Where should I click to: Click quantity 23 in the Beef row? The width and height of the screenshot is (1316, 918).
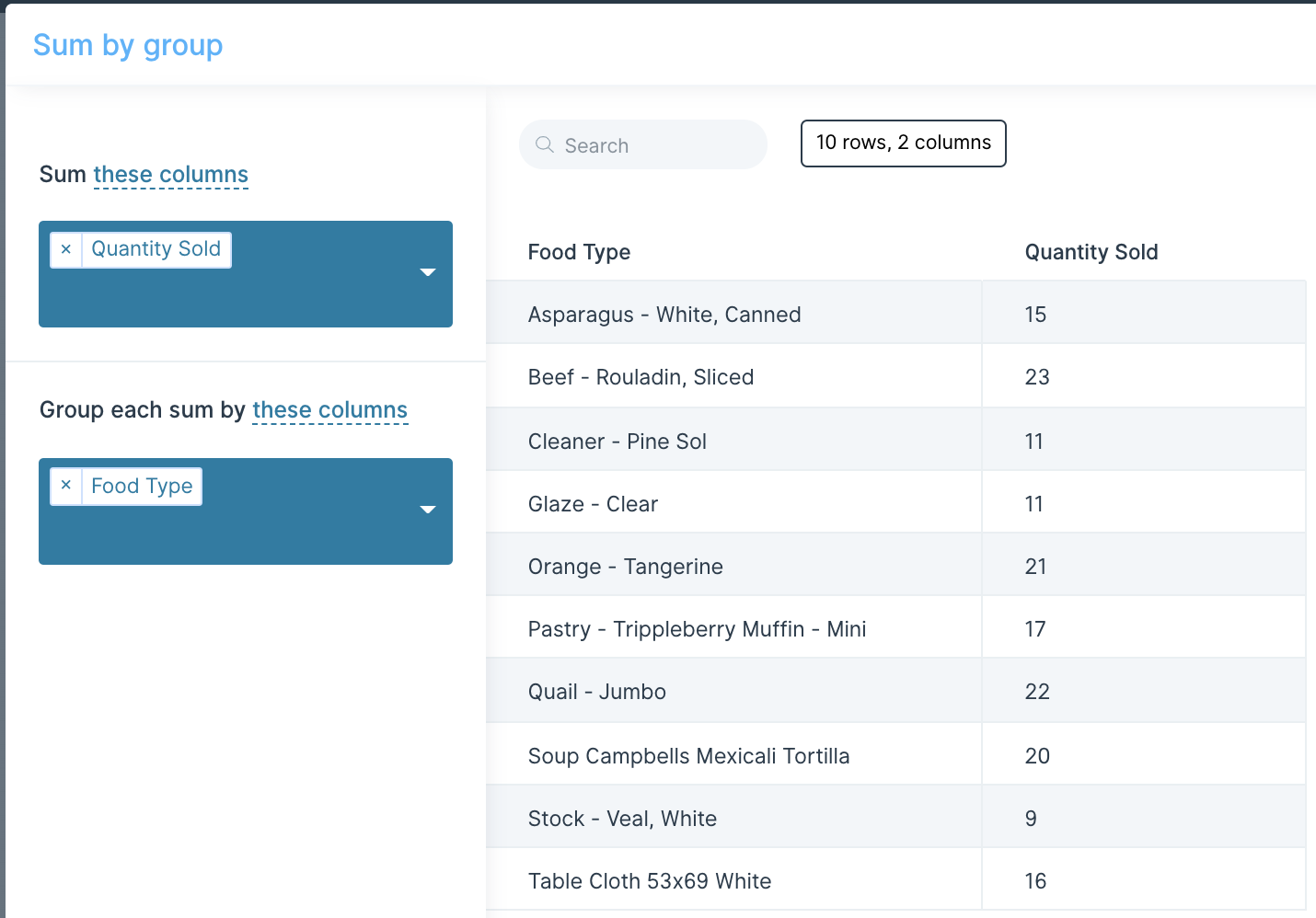click(1144, 376)
